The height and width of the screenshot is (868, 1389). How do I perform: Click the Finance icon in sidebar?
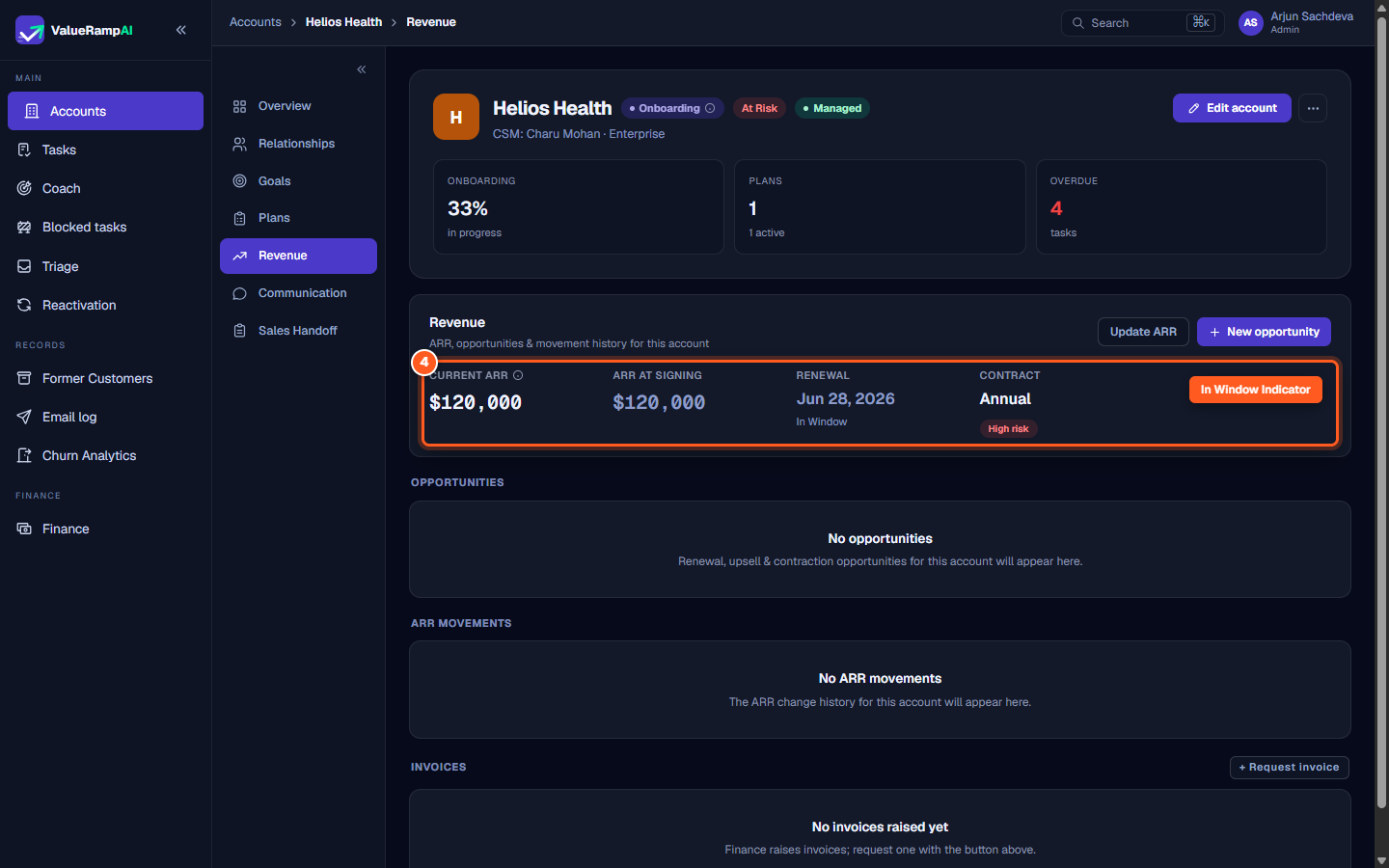(24, 529)
